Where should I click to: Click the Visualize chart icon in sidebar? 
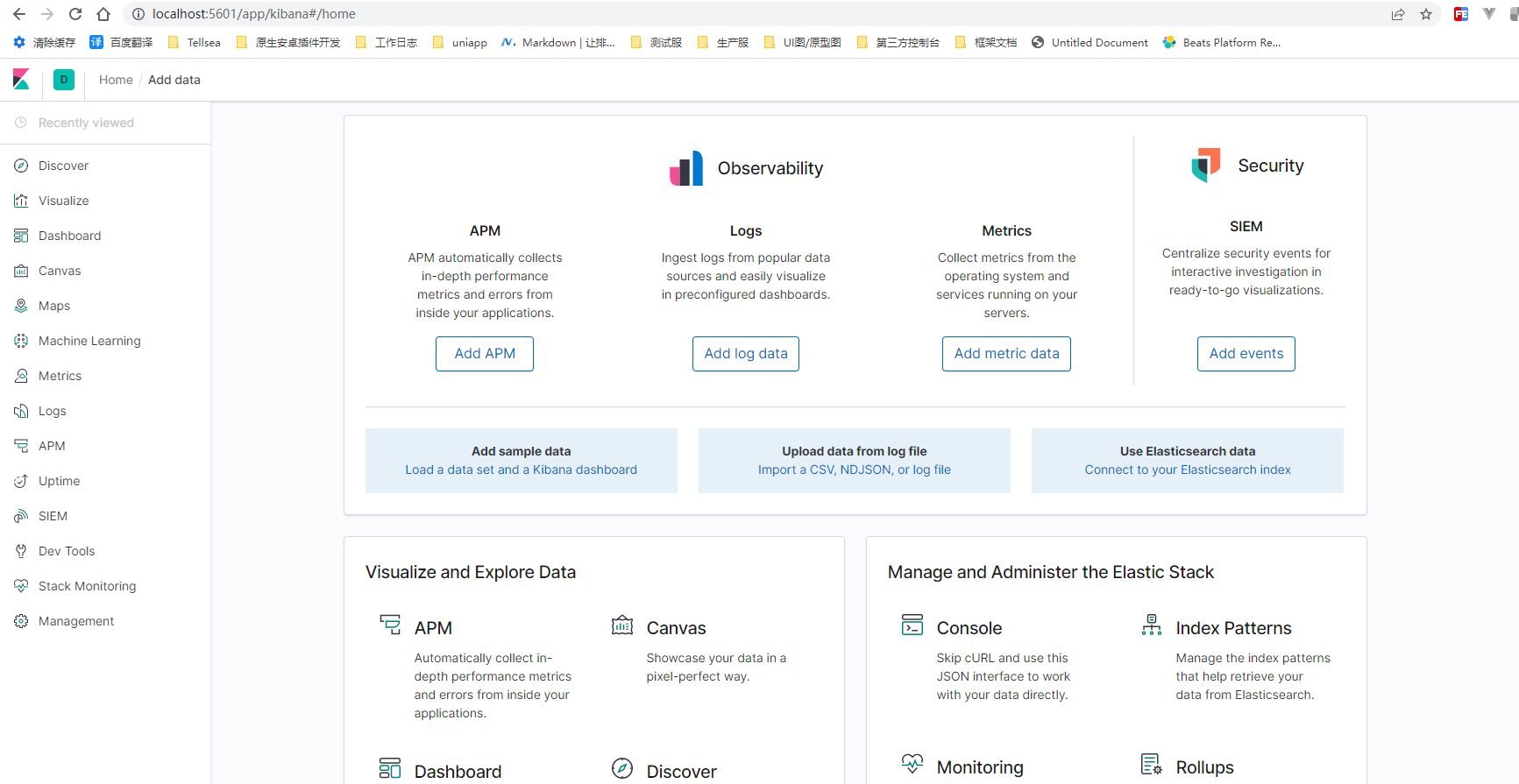tap(21, 201)
